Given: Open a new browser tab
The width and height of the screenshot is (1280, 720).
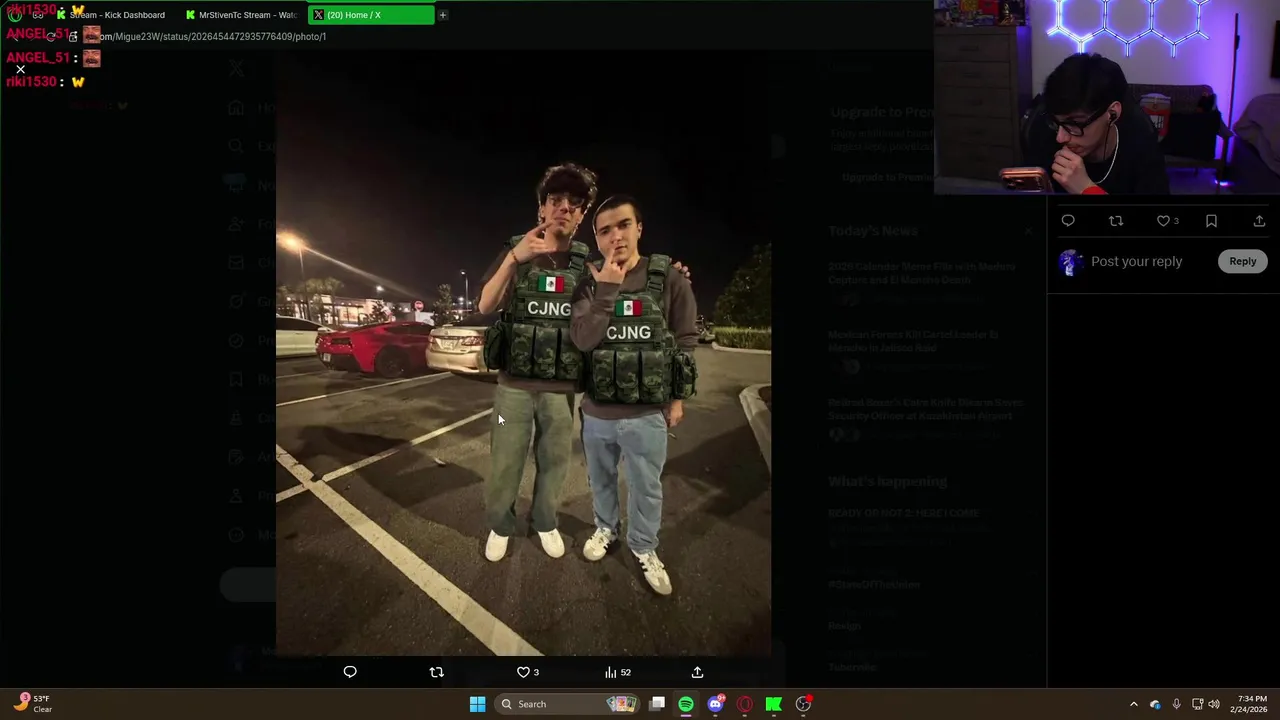Looking at the screenshot, I should [443, 15].
